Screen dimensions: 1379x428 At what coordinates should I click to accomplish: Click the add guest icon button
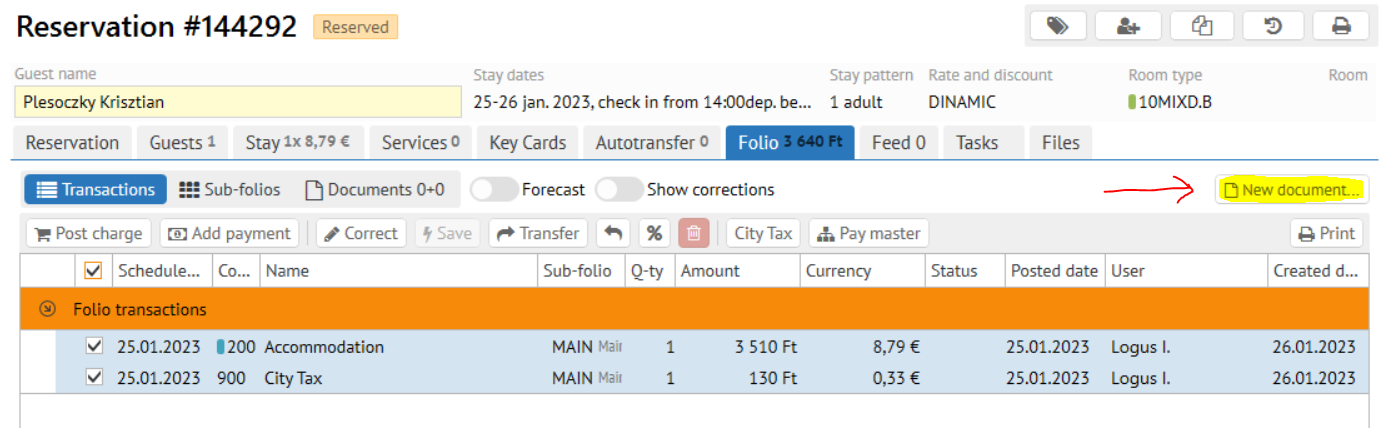pyautogui.click(x=1128, y=26)
